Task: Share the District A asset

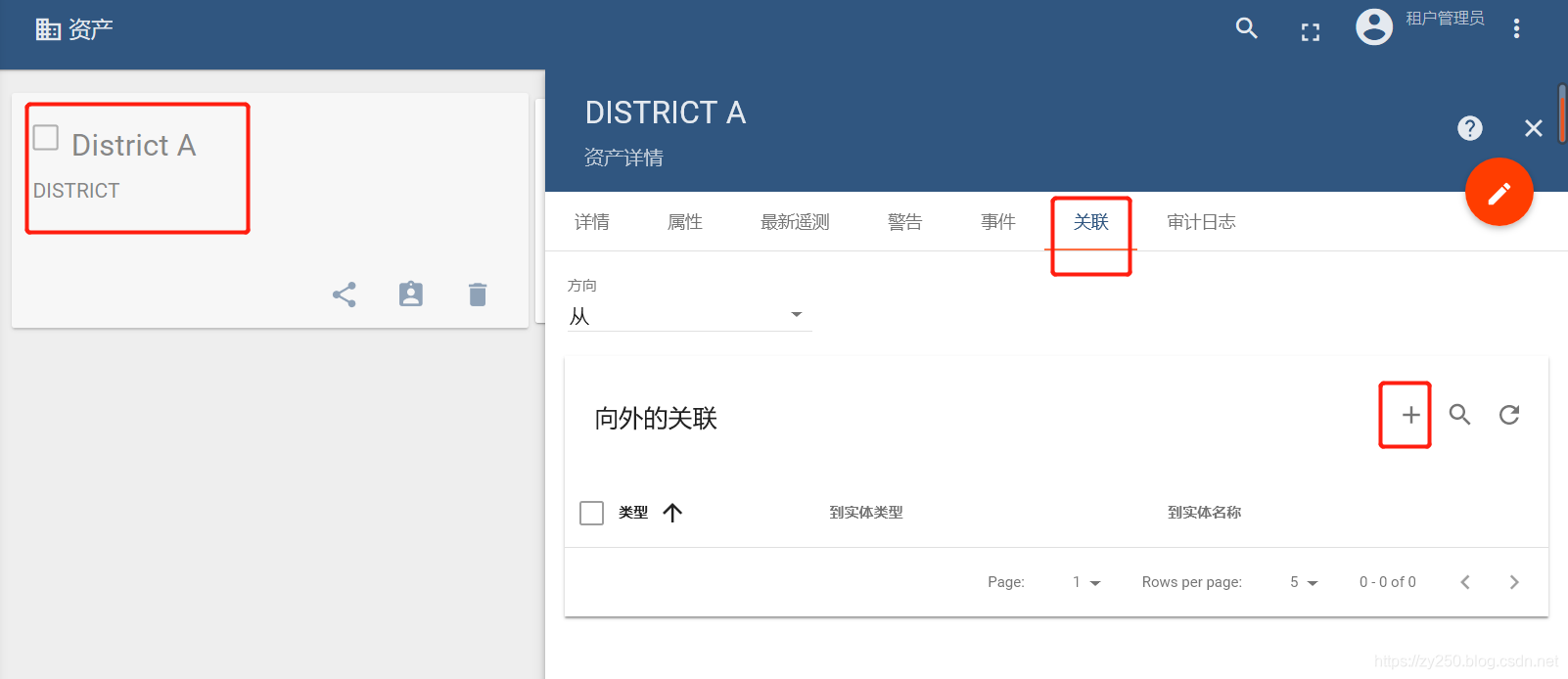Action: point(345,294)
